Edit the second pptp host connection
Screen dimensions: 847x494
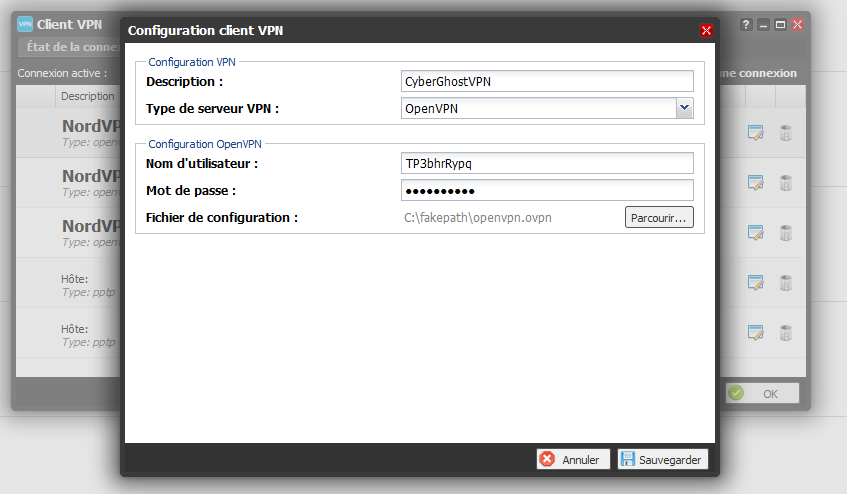pos(755,333)
